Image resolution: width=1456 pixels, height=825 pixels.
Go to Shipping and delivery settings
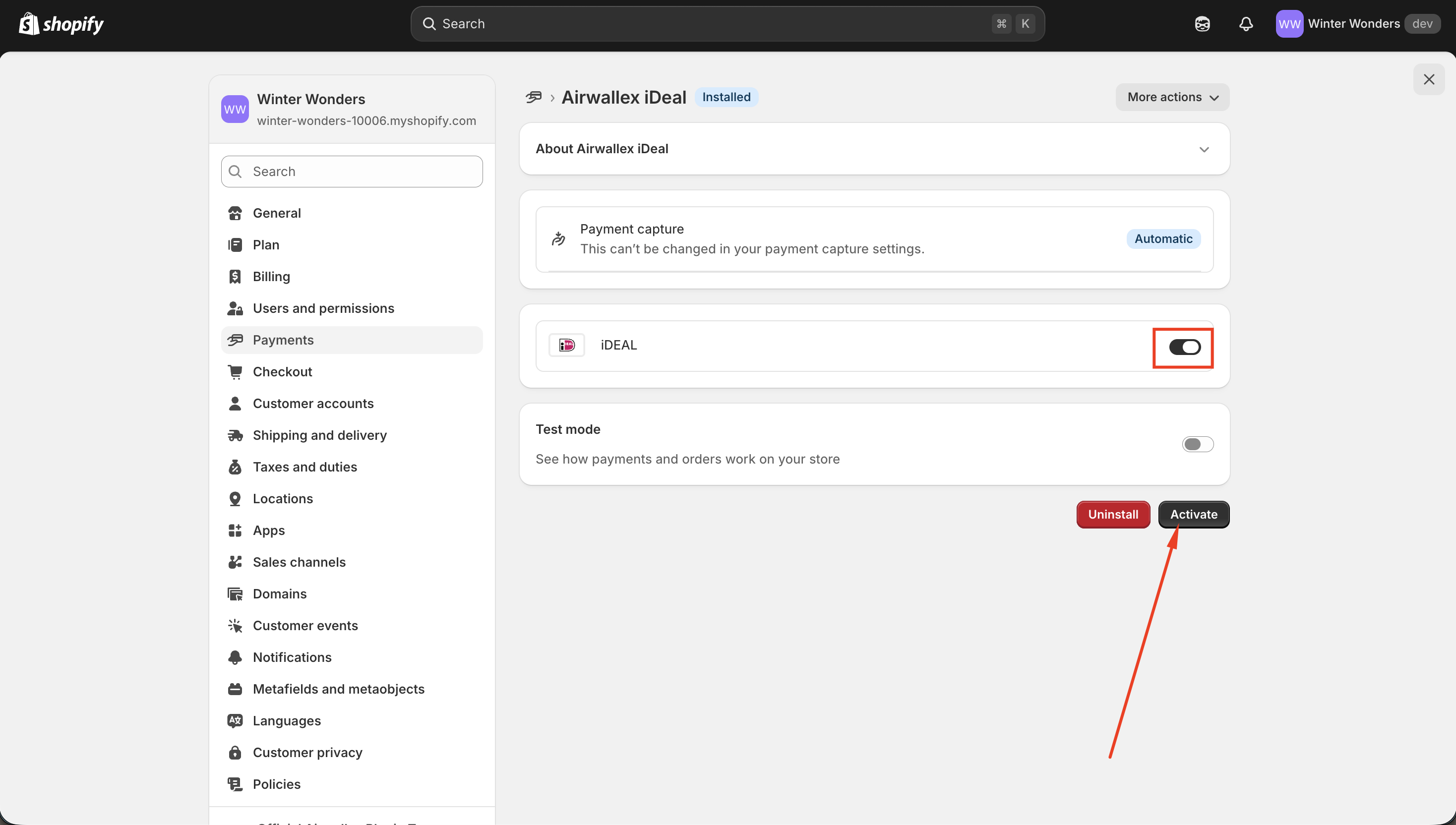[320, 435]
